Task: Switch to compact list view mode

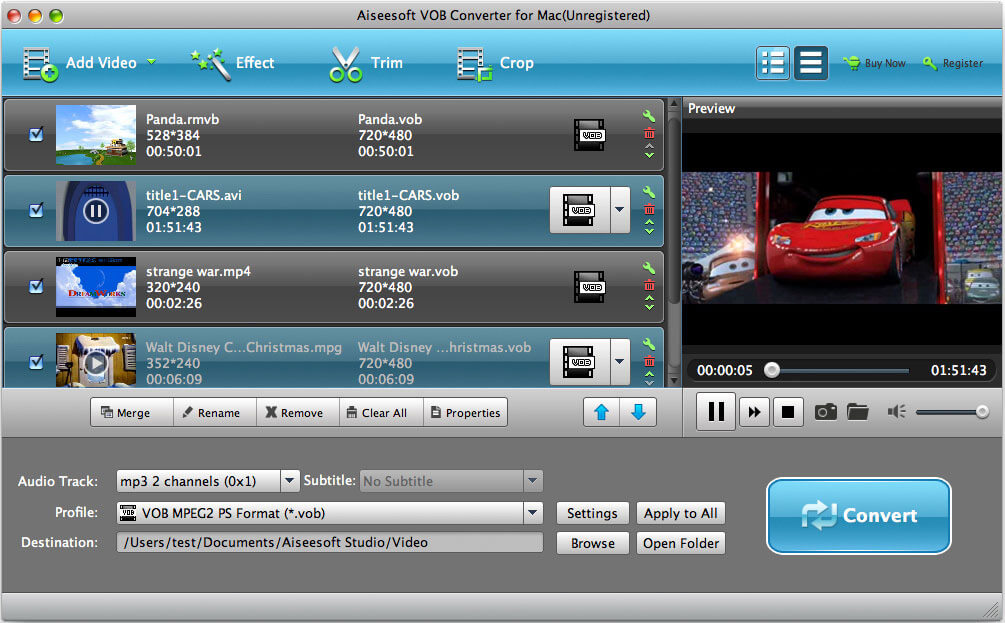Action: click(x=810, y=63)
